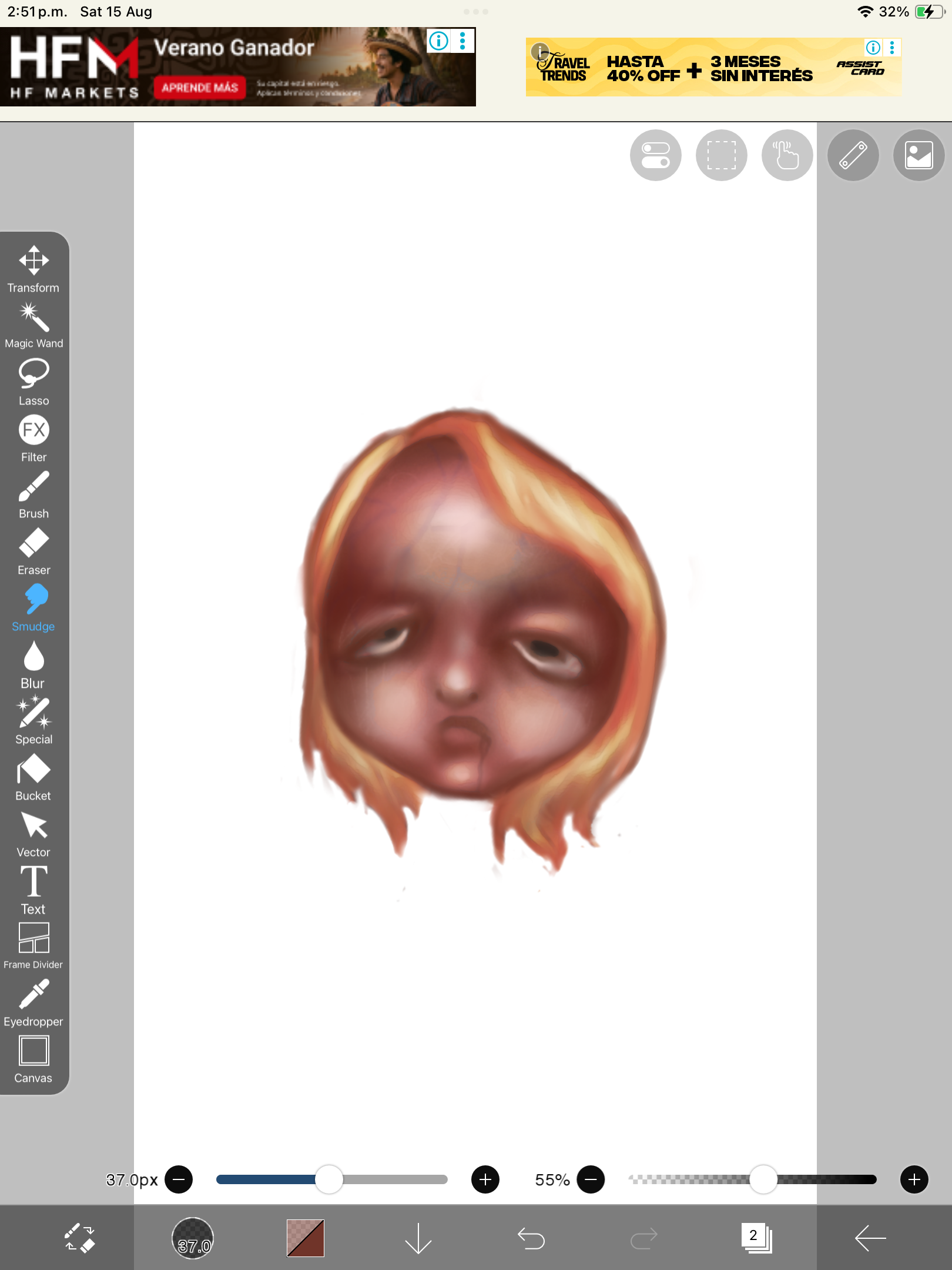Select the Eraser tool
This screenshot has width=952, height=1270.
click(x=33, y=552)
